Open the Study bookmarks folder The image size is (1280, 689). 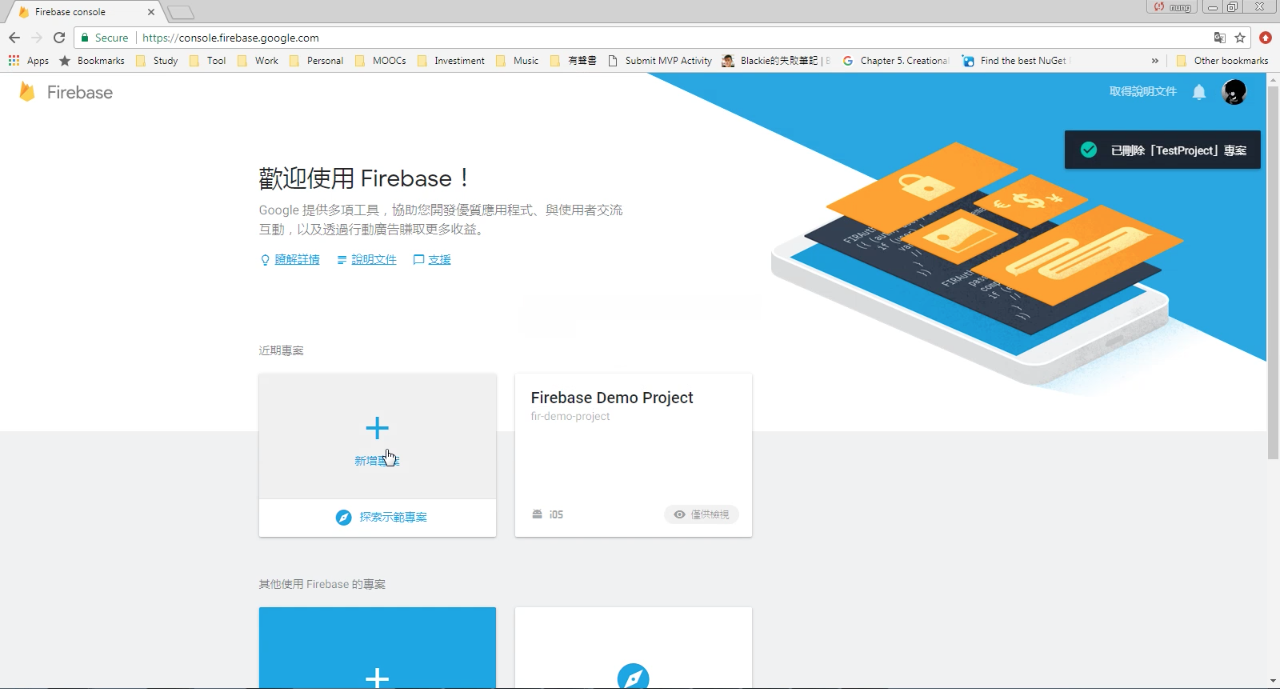(156, 61)
